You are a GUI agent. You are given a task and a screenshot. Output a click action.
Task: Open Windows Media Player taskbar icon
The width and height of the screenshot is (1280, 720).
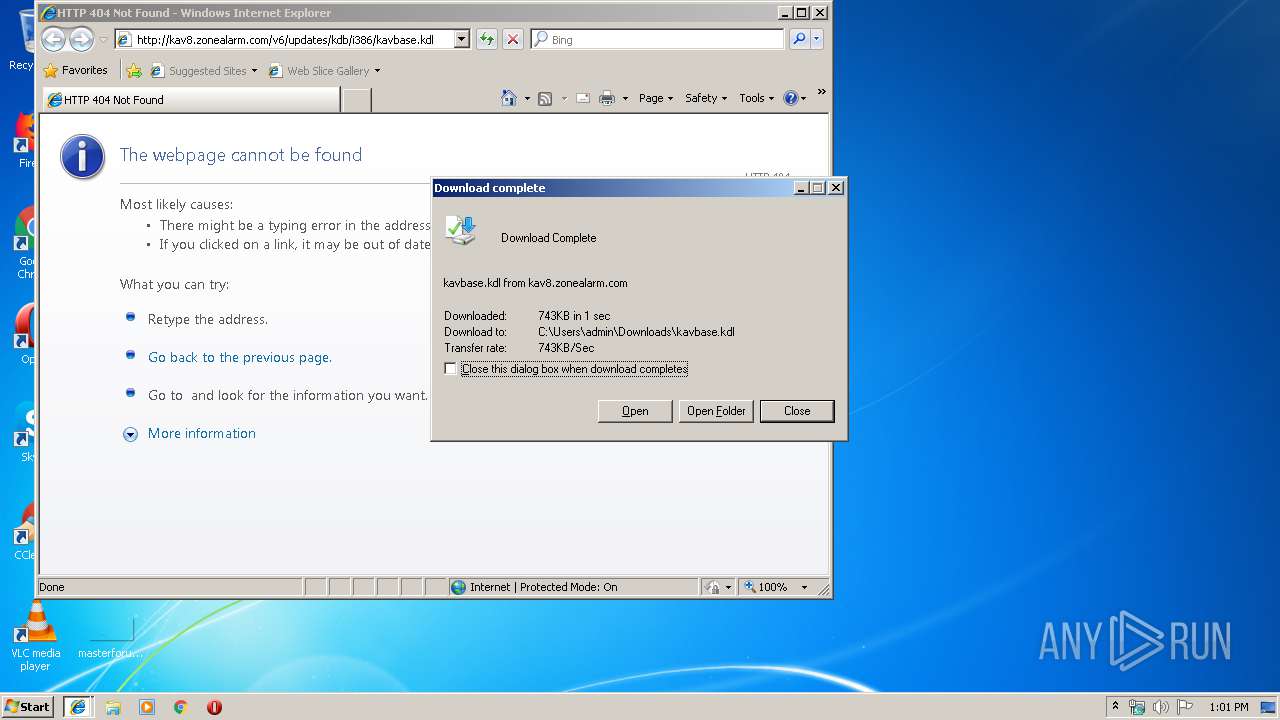click(147, 707)
